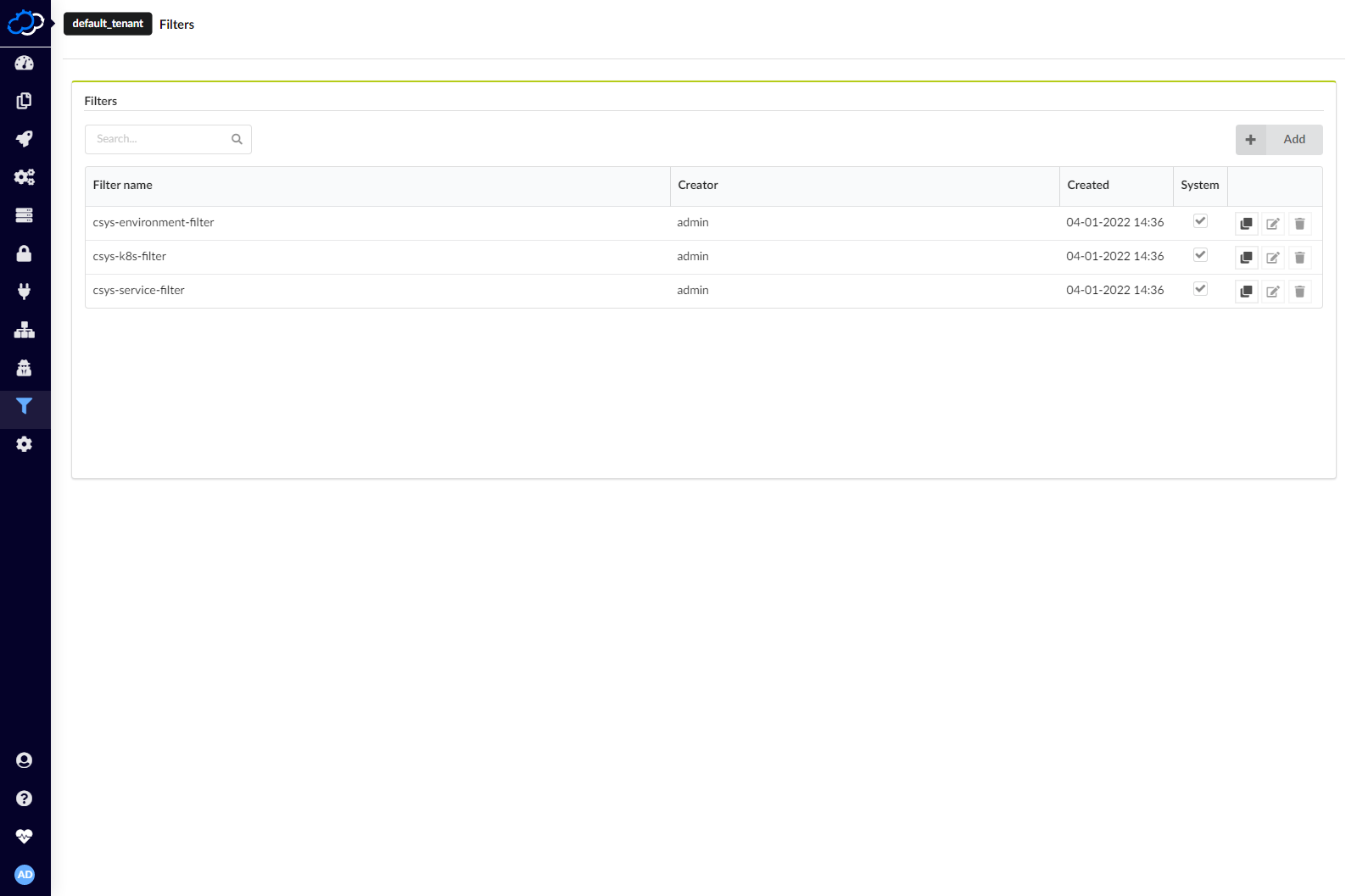Click the Add filter button

coord(1279,140)
